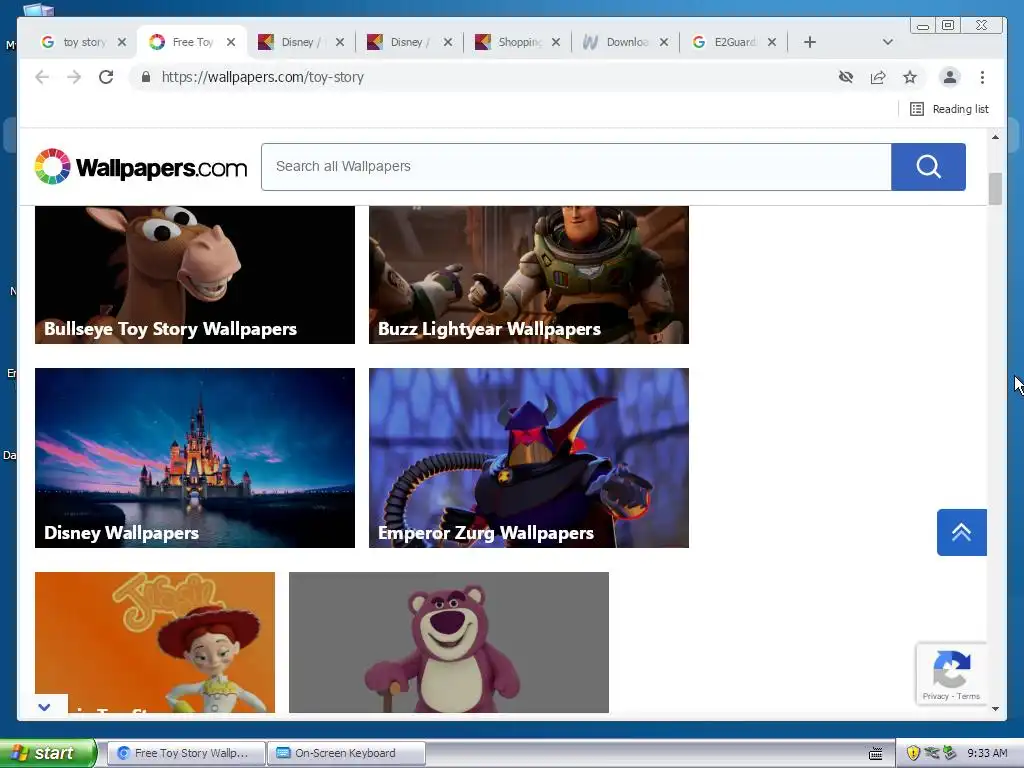Viewport: 1024px width, 768px height.
Task: Close the 'toy story' tab
Action: (122, 42)
